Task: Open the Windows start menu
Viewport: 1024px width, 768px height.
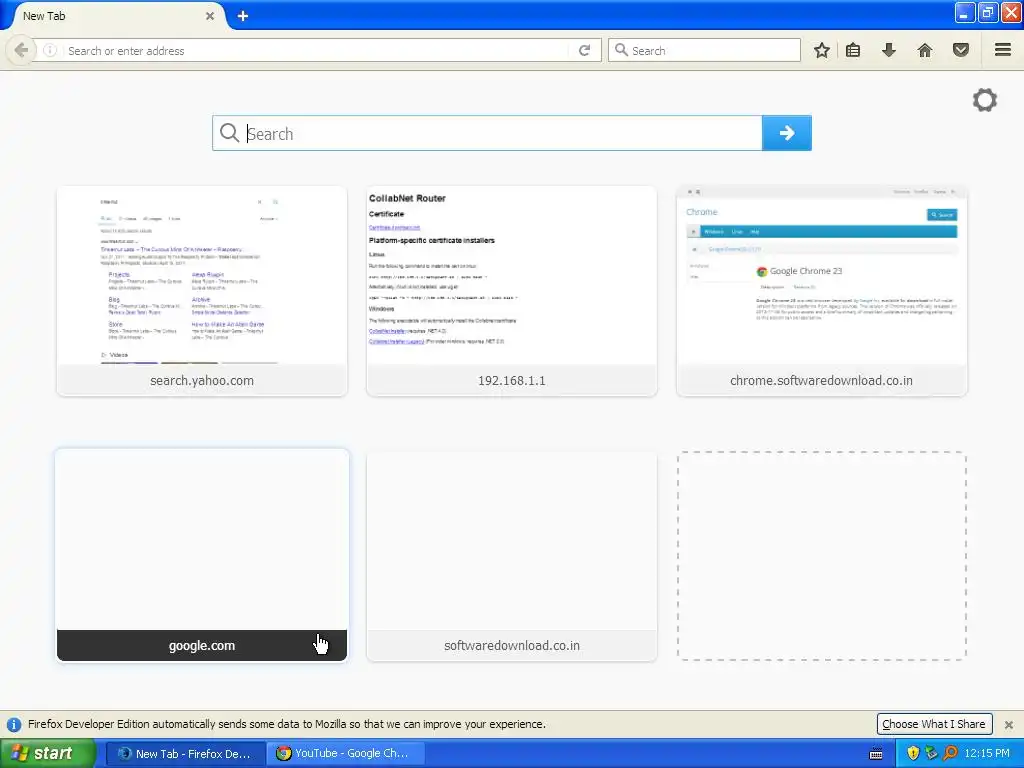Action: [x=47, y=754]
